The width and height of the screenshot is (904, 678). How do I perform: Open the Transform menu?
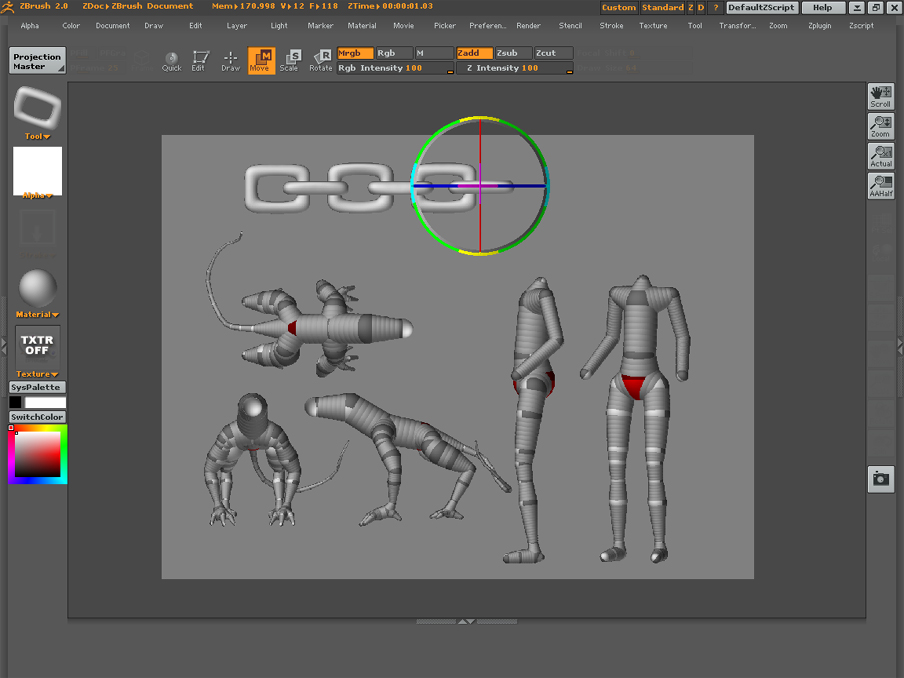737,26
